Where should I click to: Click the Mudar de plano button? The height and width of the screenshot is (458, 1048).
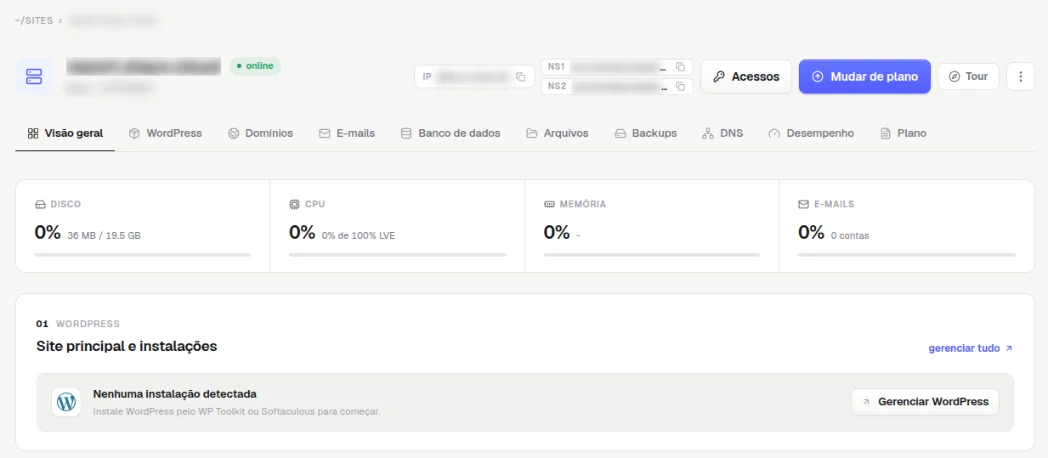click(865, 76)
